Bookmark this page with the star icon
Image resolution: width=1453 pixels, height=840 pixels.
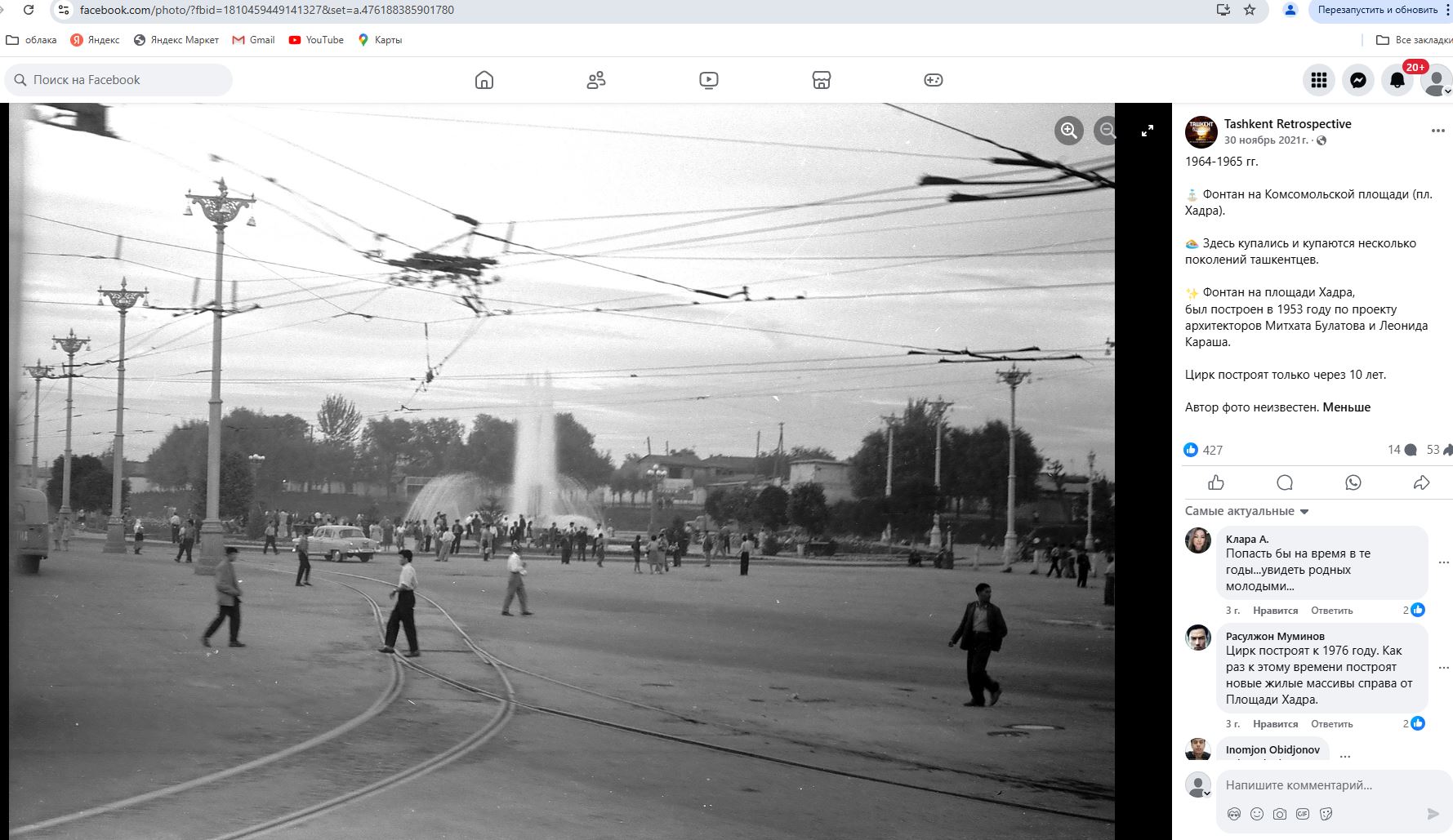coord(1249,10)
